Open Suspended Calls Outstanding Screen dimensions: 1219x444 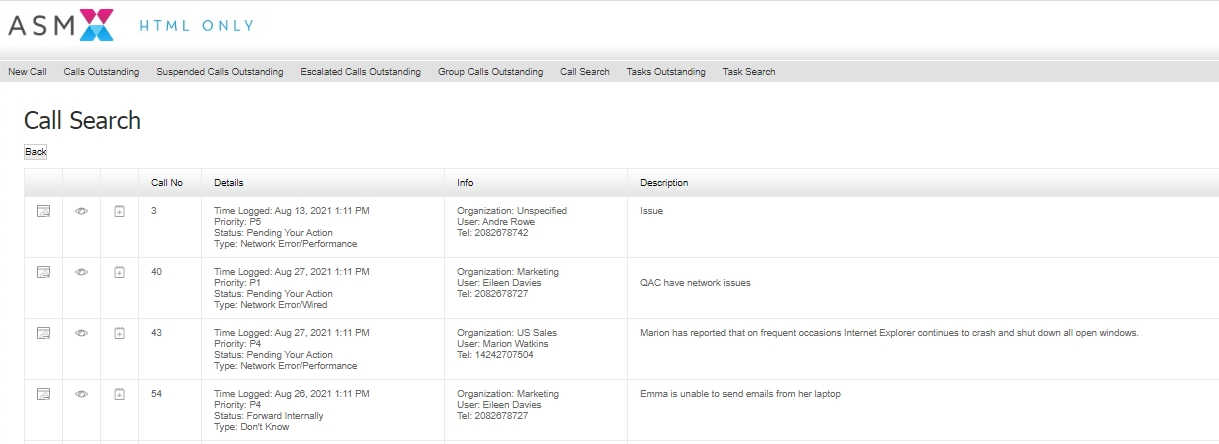point(219,72)
